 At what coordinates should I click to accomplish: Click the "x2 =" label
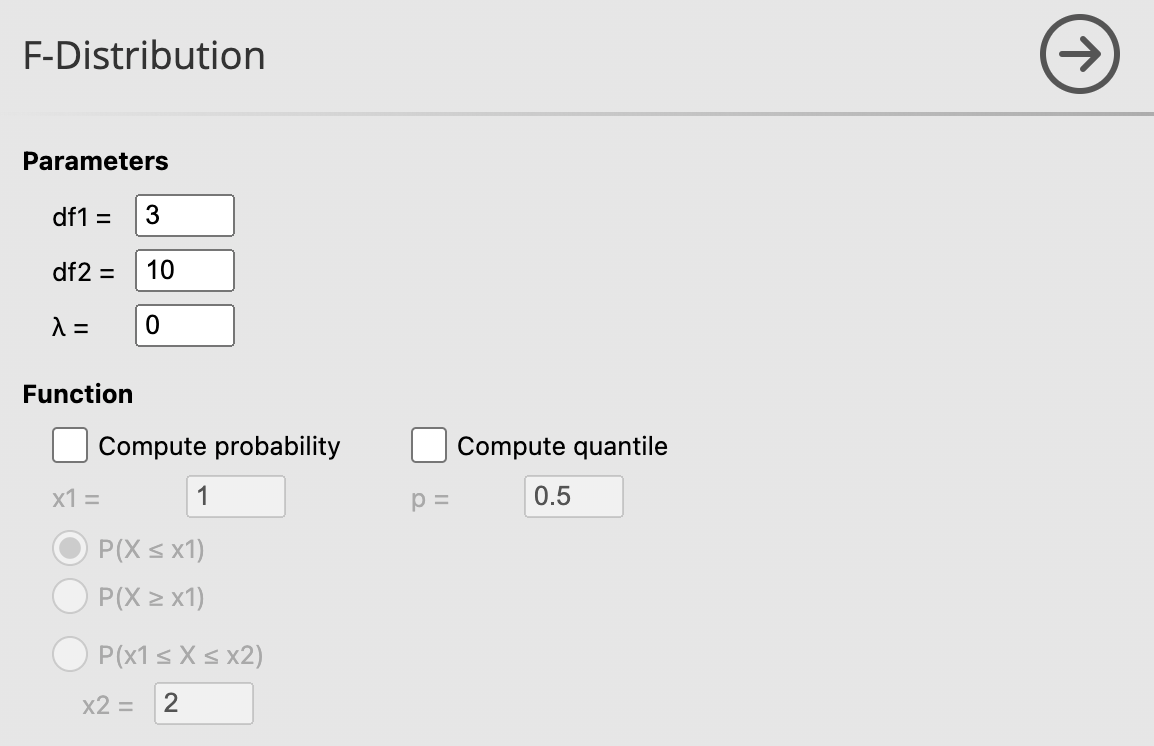tap(107, 704)
